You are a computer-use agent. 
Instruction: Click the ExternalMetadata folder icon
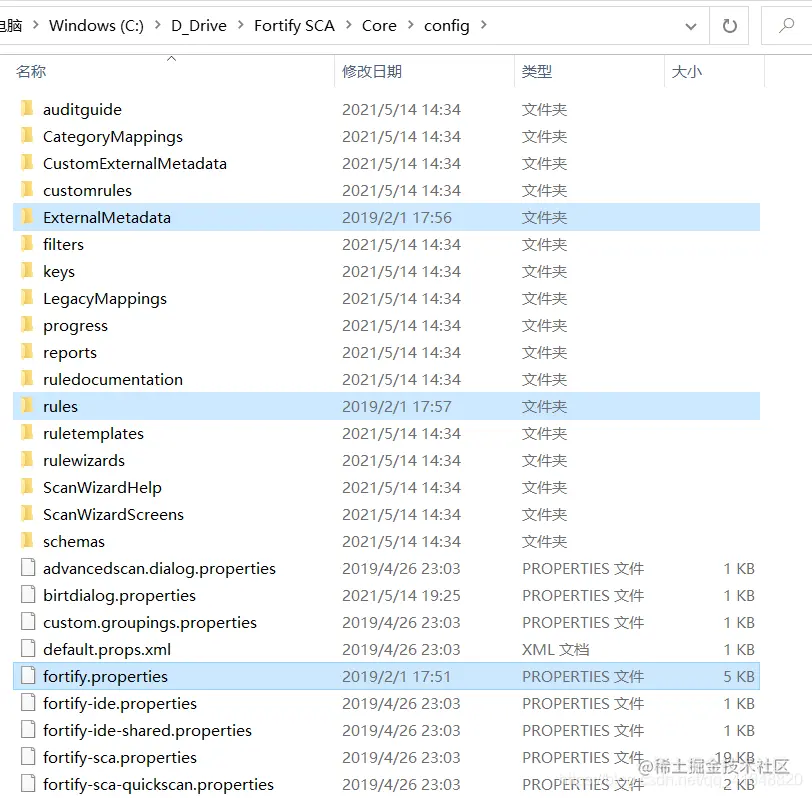click(27, 216)
